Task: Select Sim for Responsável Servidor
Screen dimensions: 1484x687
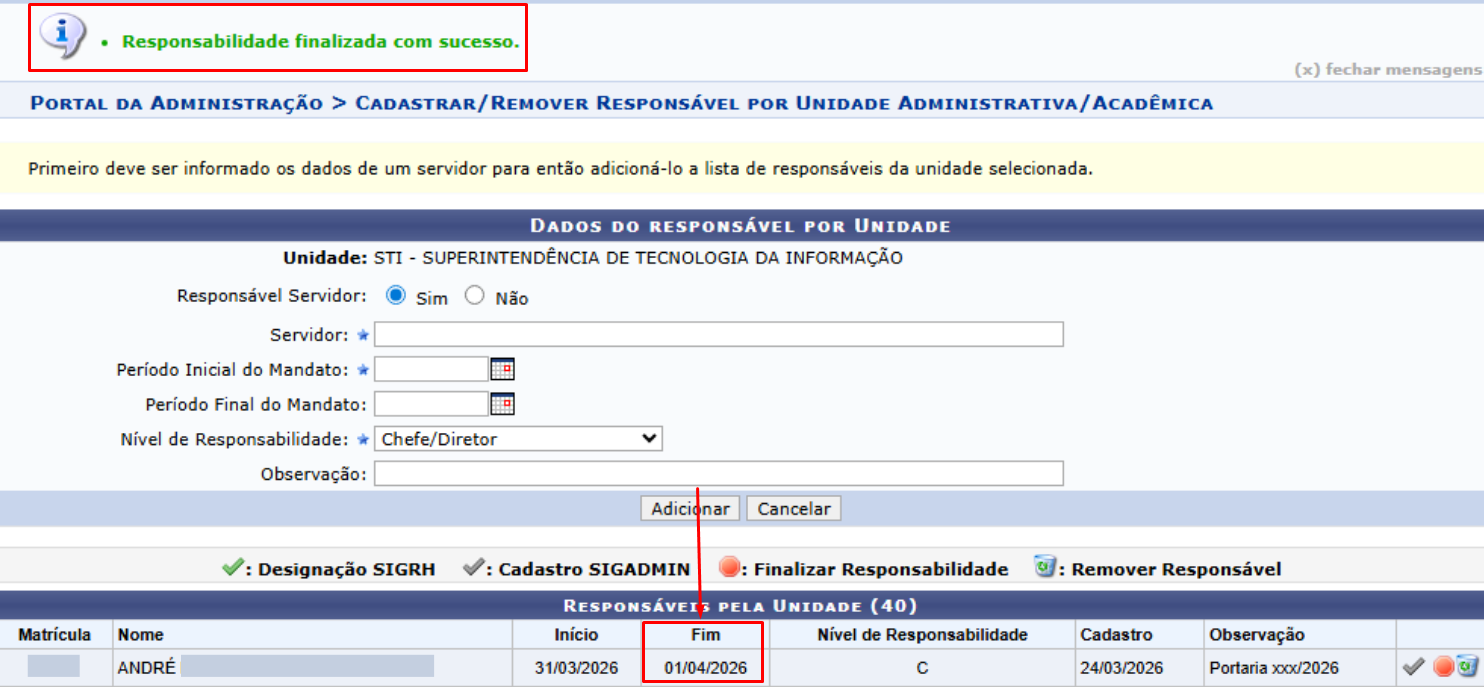Action: [396, 296]
